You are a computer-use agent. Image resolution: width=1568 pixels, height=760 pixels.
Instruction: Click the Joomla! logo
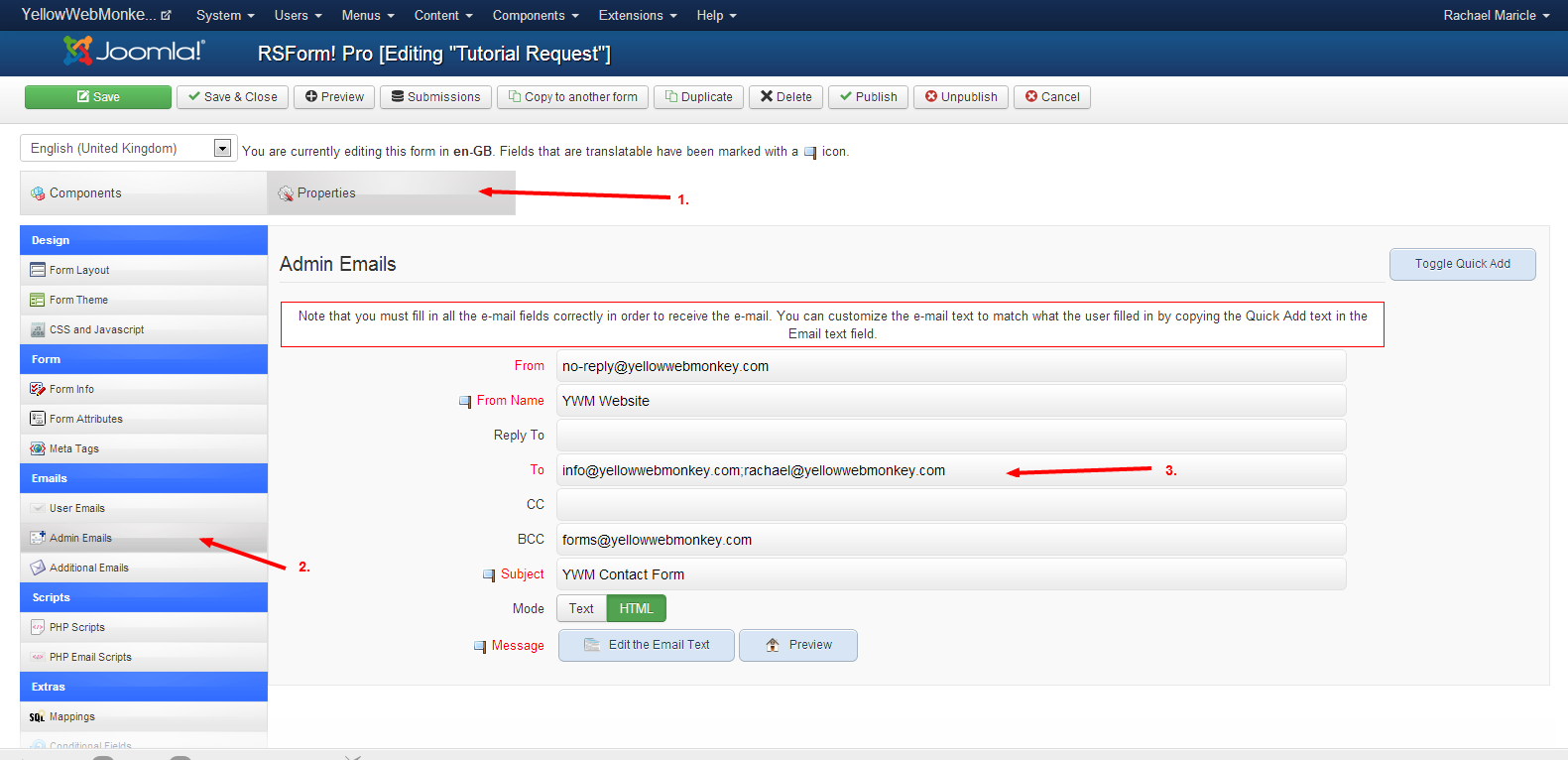click(134, 51)
